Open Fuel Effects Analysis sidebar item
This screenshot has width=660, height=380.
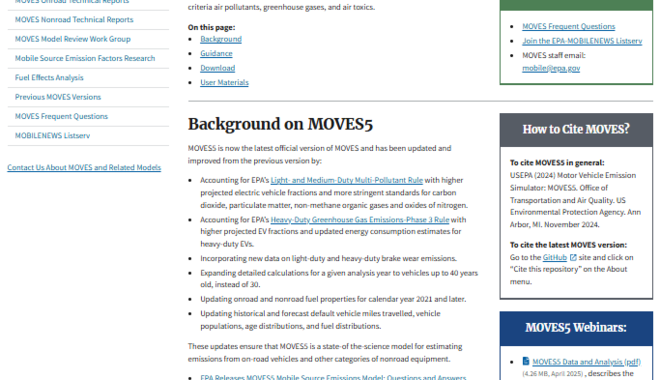click(x=49, y=78)
